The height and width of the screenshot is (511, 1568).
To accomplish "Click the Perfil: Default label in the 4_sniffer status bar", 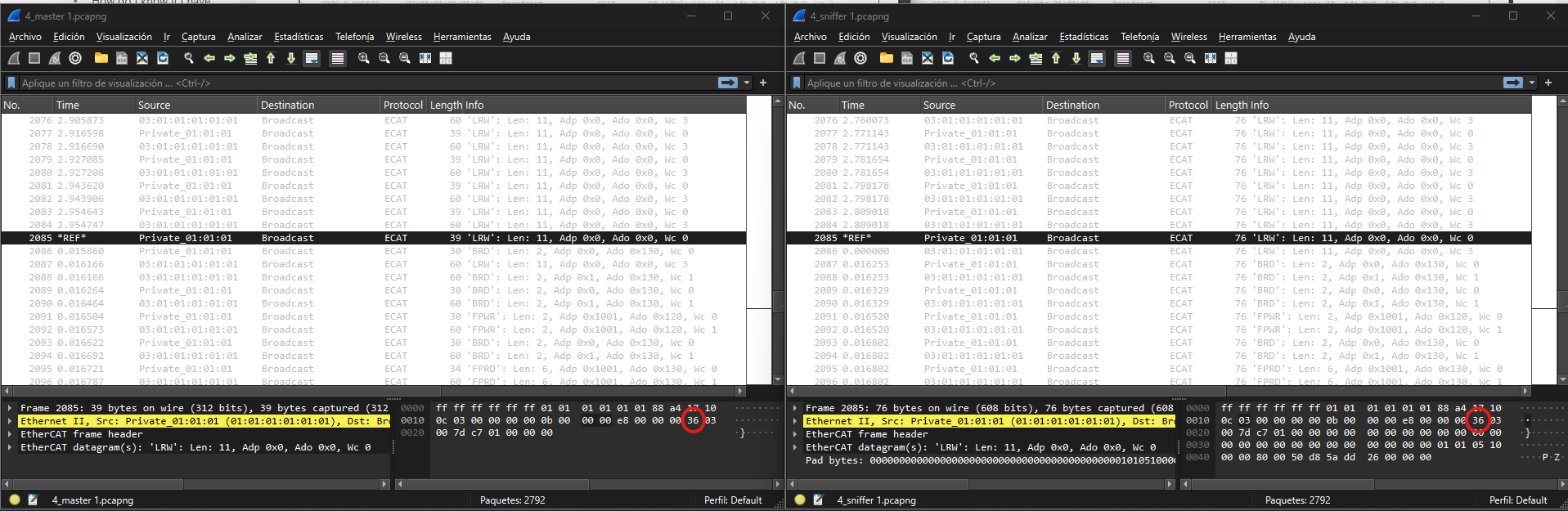I will coord(1517,500).
